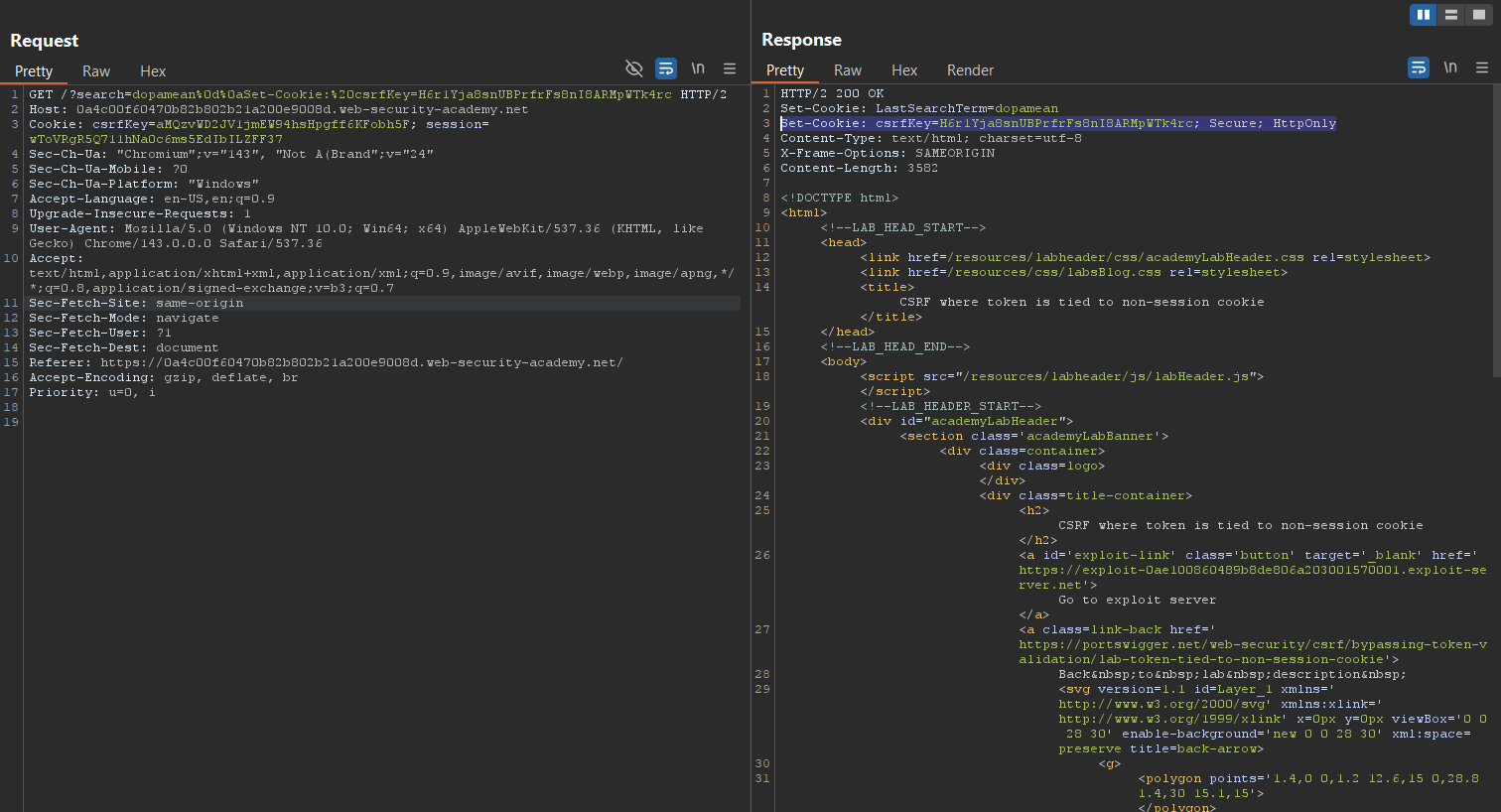
Task: Switch to the Raw tab in Request
Action: [x=96, y=71]
